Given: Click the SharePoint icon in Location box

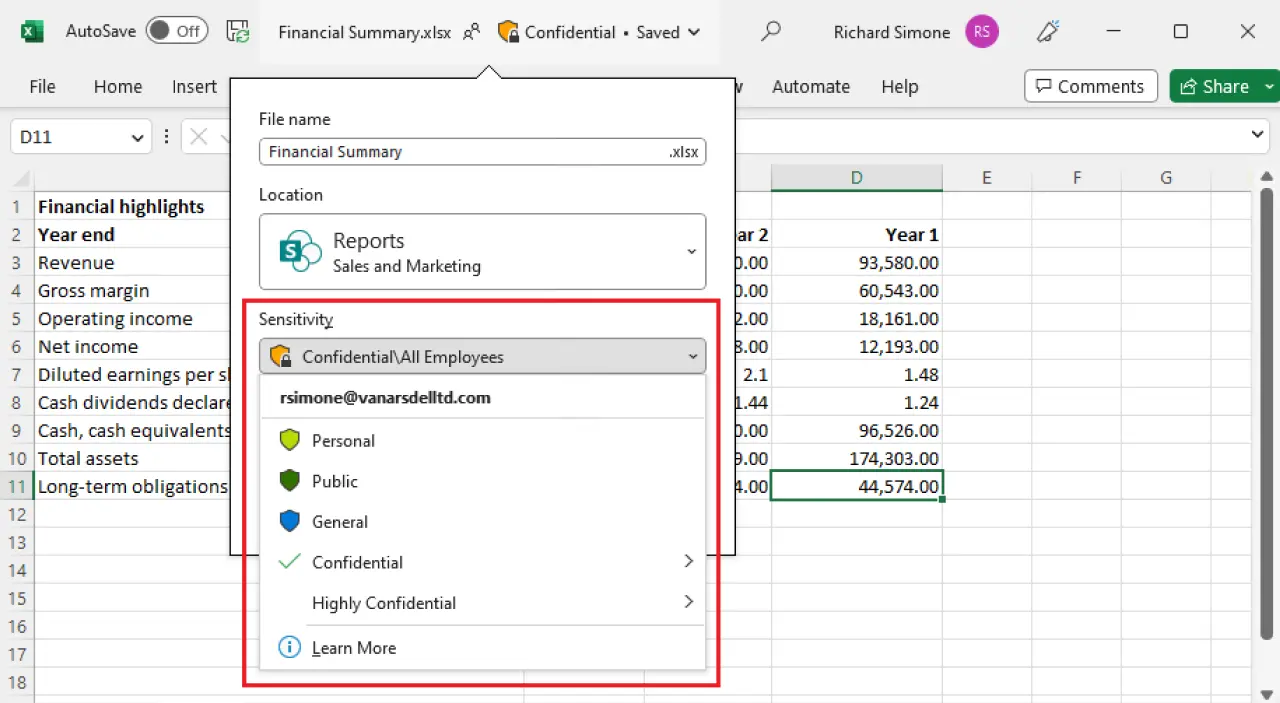Looking at the screenshot, I should 299,251.
